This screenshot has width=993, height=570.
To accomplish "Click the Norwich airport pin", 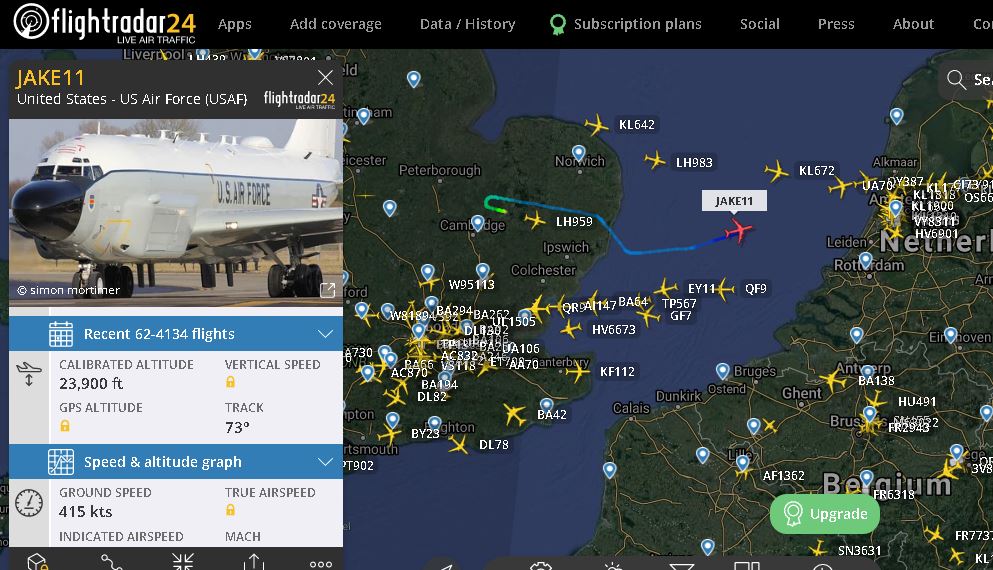I will pyautogui.click(x=579, y=153).
